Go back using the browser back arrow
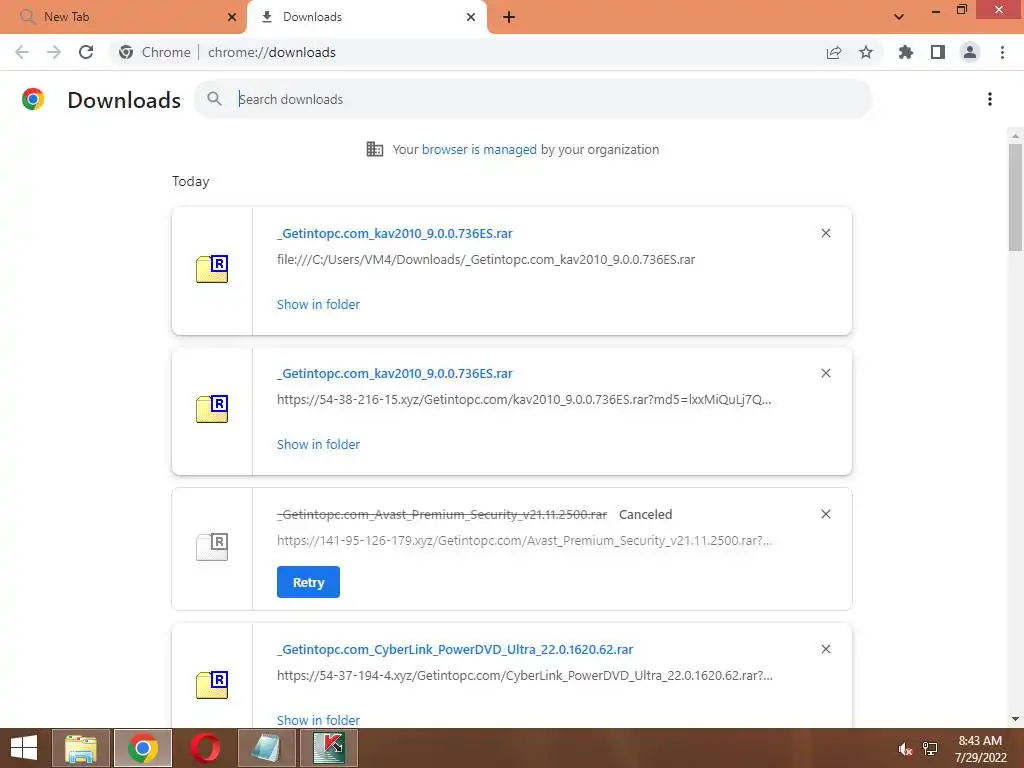The width and height of the screenshot is (1024, 768). pyautogui.click(x=22, y=52)
